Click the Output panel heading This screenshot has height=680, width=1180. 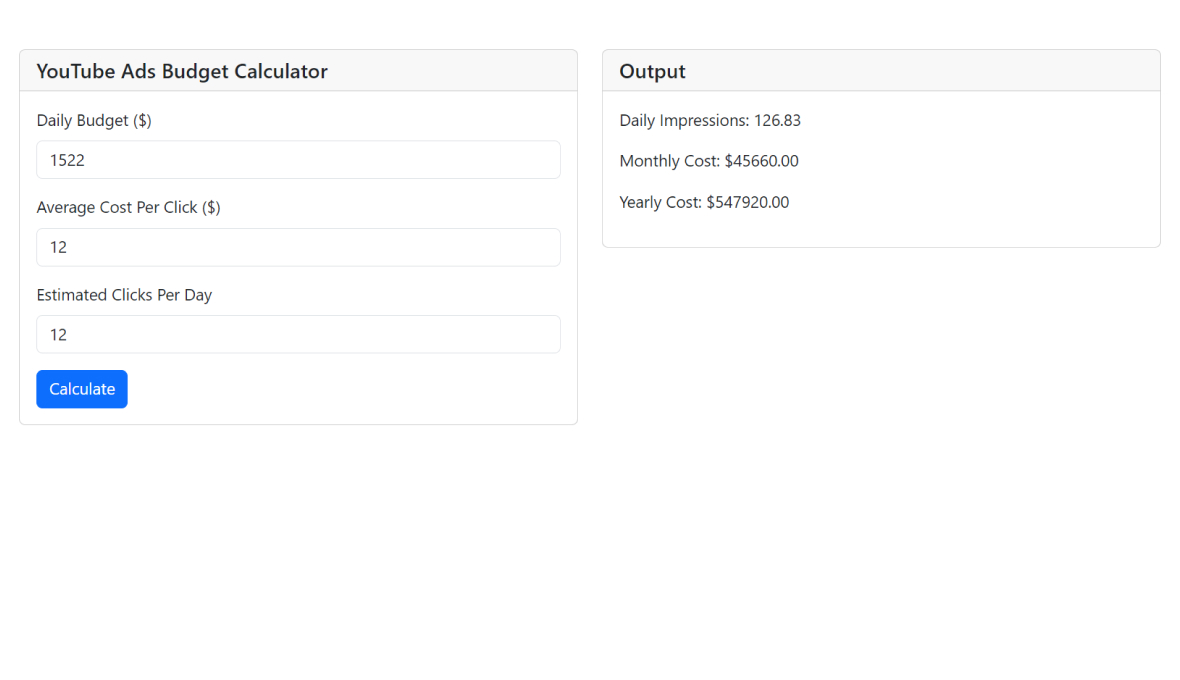(x=652, y=71)
